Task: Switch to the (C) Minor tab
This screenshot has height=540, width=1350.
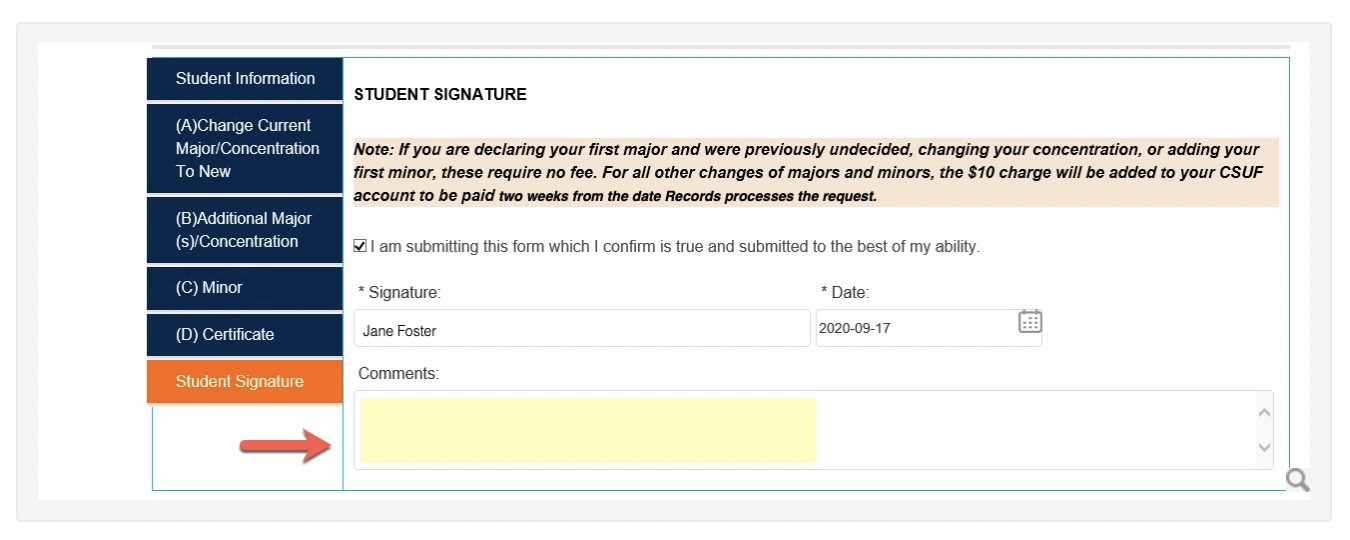Action: [x=245, y=288]
